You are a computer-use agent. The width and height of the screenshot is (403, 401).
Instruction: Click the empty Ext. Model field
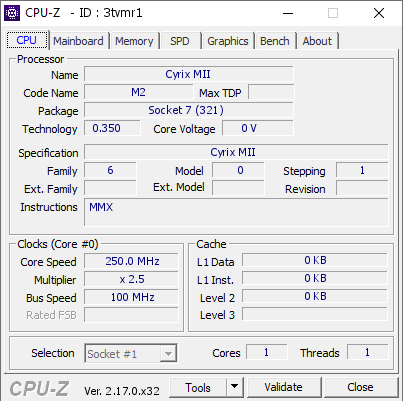coord(238,188)
